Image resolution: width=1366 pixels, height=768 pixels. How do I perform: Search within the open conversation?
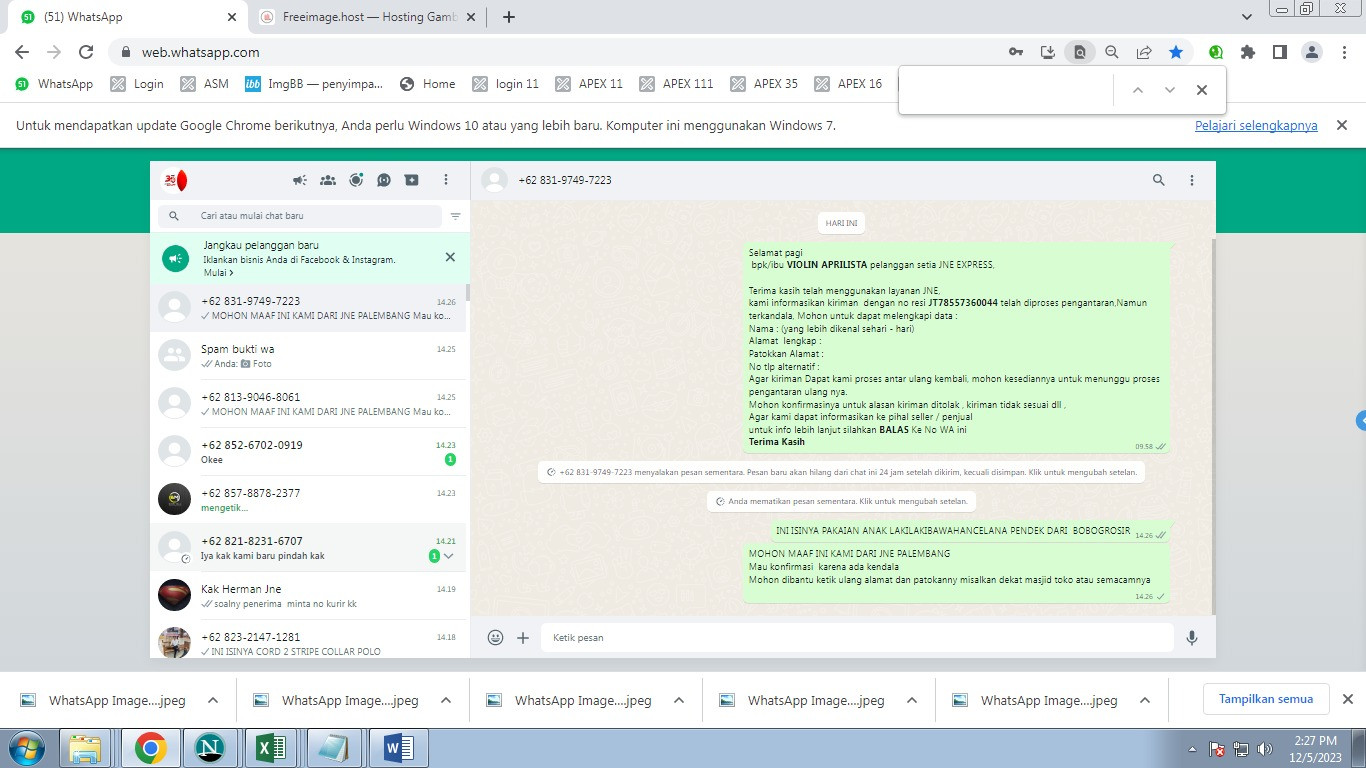1159,180
